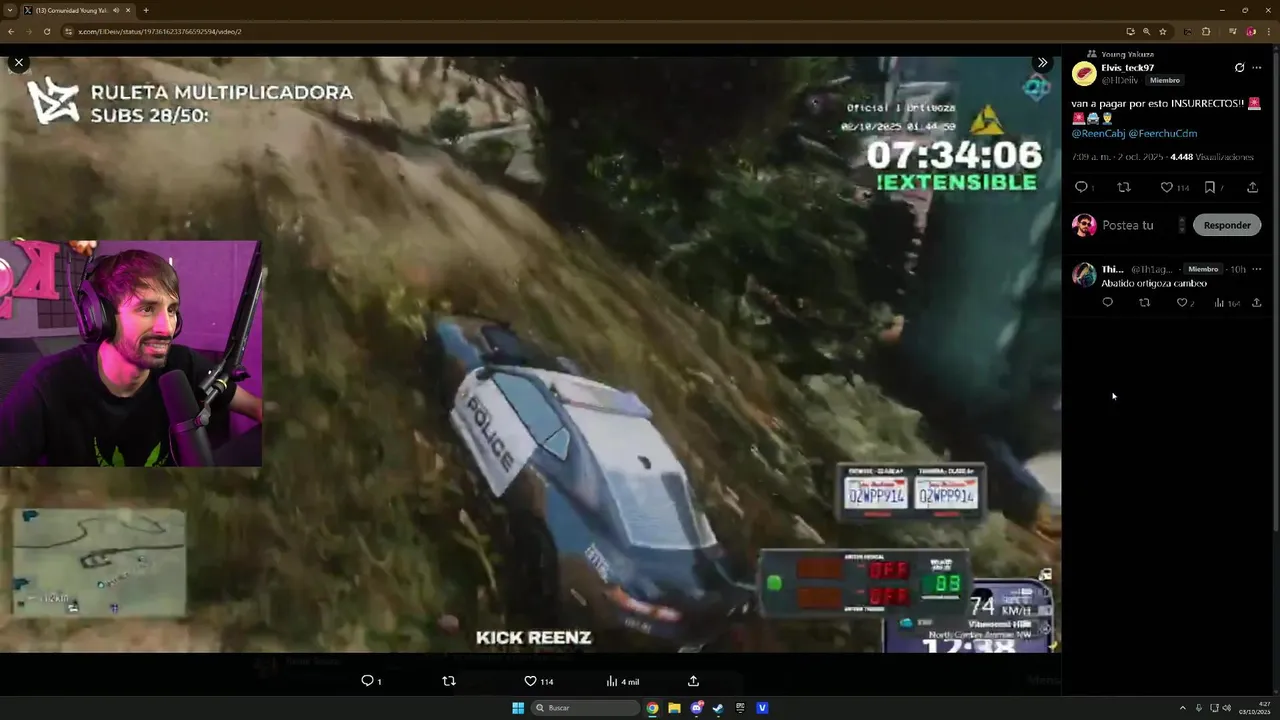Open the clock and date in taskbar
The image size is (1280, 720).
tap(1256, 708)
